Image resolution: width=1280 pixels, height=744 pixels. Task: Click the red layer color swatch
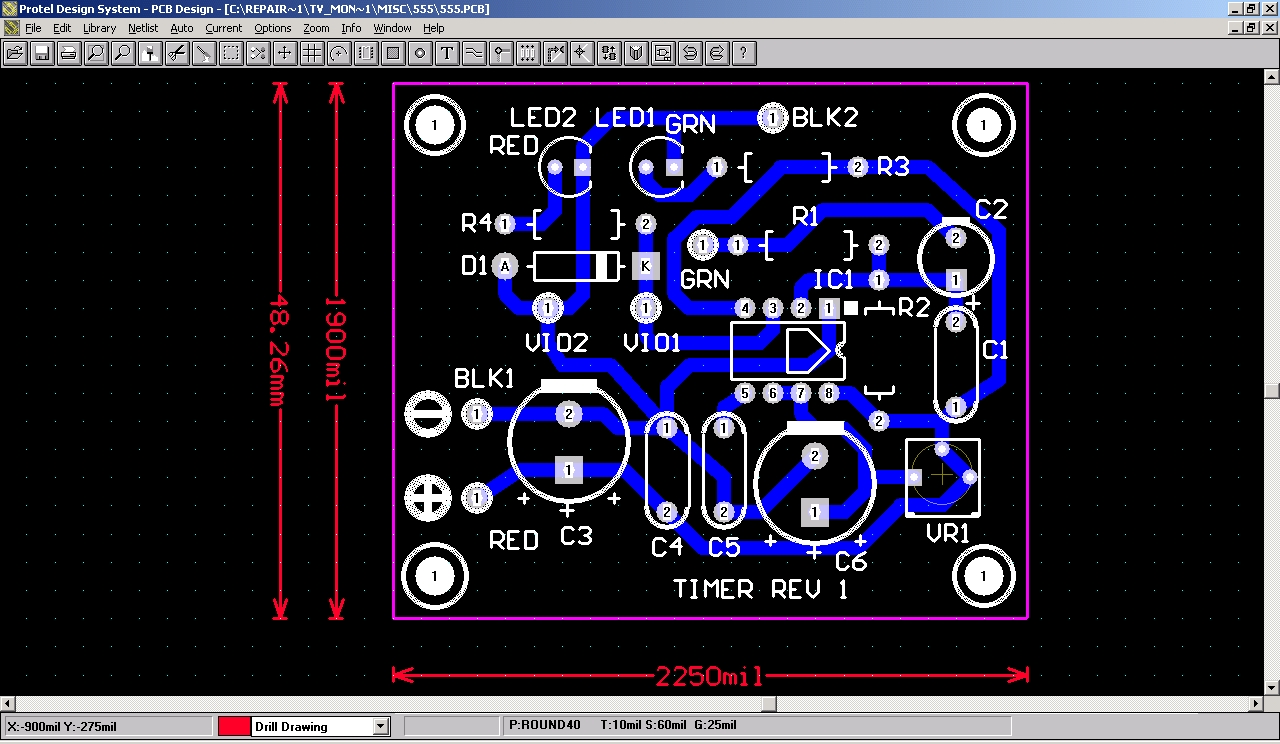coord(232,727)
